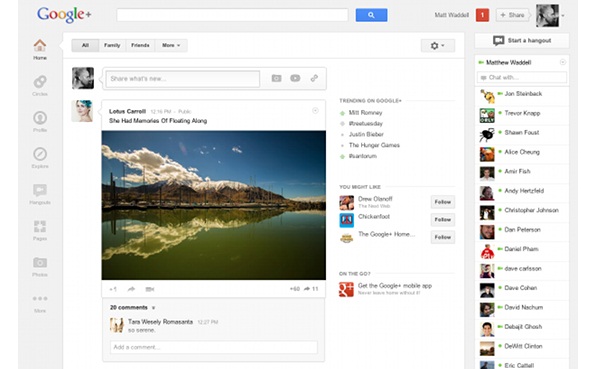This screenshot has width=600, height=369.
Task: Open trending topic #freetuesday
Action: coord(366,123)
